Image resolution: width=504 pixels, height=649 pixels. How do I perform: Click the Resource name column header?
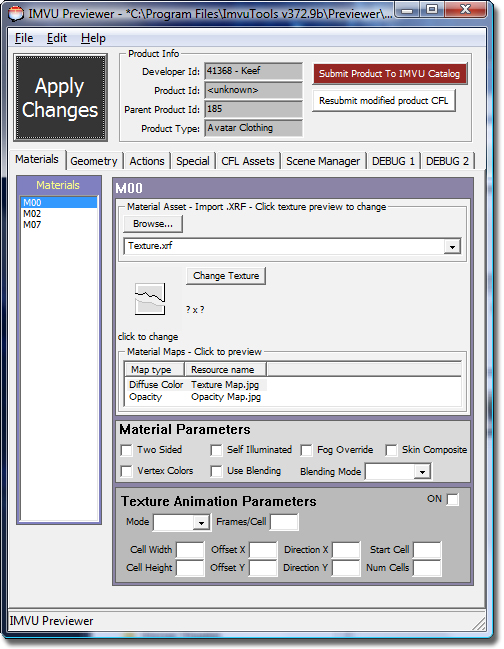tap(226, 370)
